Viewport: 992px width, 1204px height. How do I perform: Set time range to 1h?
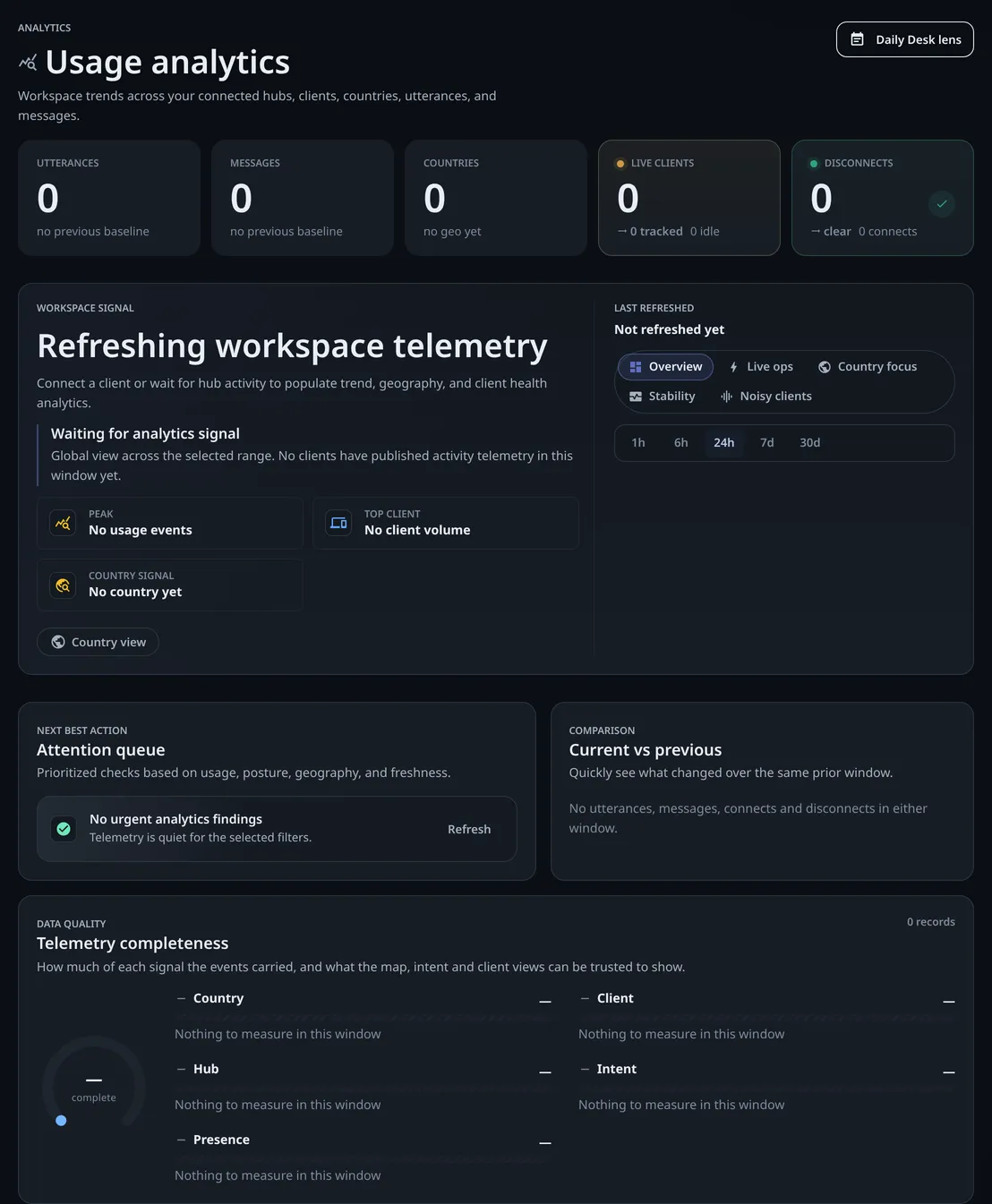pos(638,443)
